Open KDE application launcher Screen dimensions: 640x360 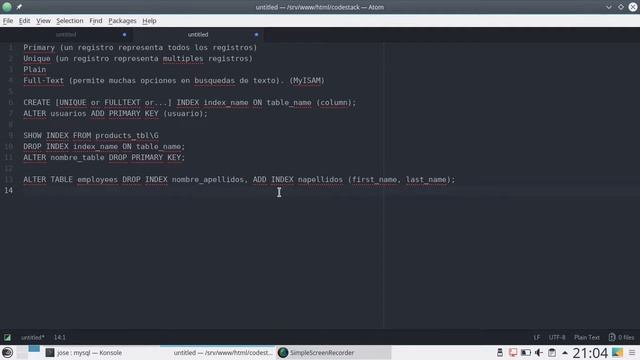(x=7, y=353)
